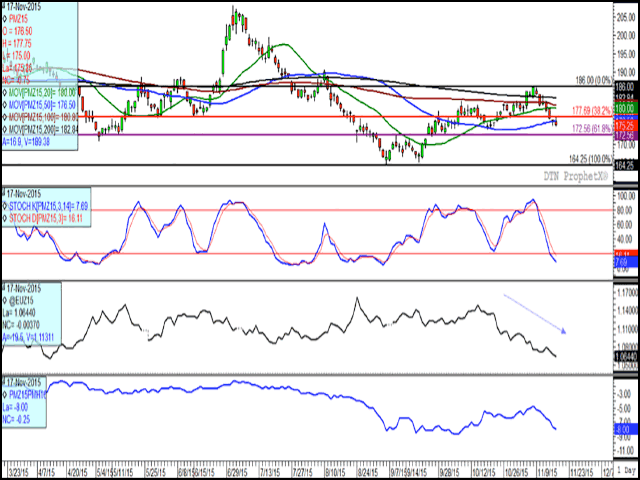Click the STOCH K[PMZ15,3,14]= 7.69 legend entry
The width and height of the screenshot is (640, 480).
(x=48, y=205)
